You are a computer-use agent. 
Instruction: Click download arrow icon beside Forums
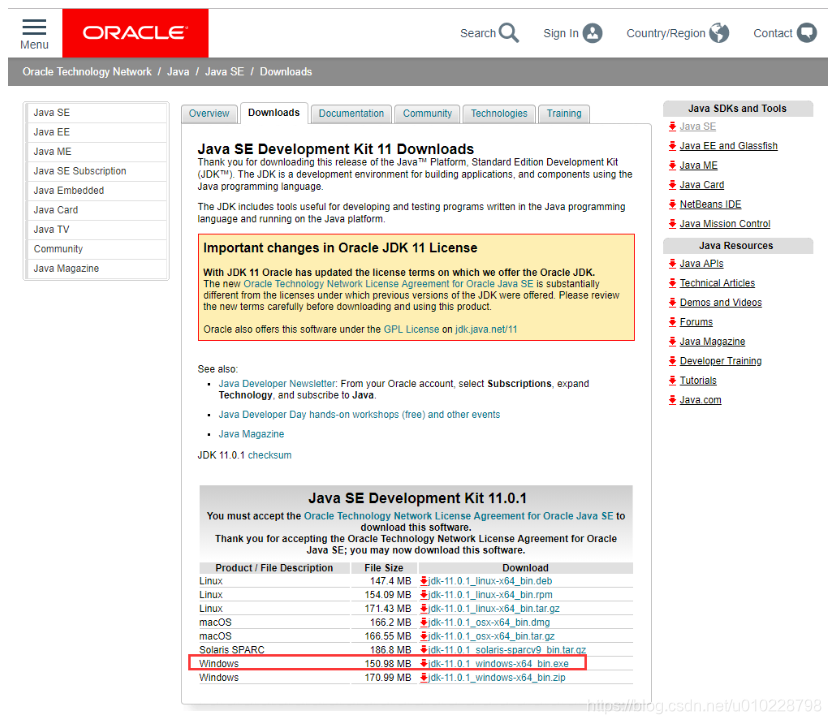pyautogui.click(x=672, y=322)
